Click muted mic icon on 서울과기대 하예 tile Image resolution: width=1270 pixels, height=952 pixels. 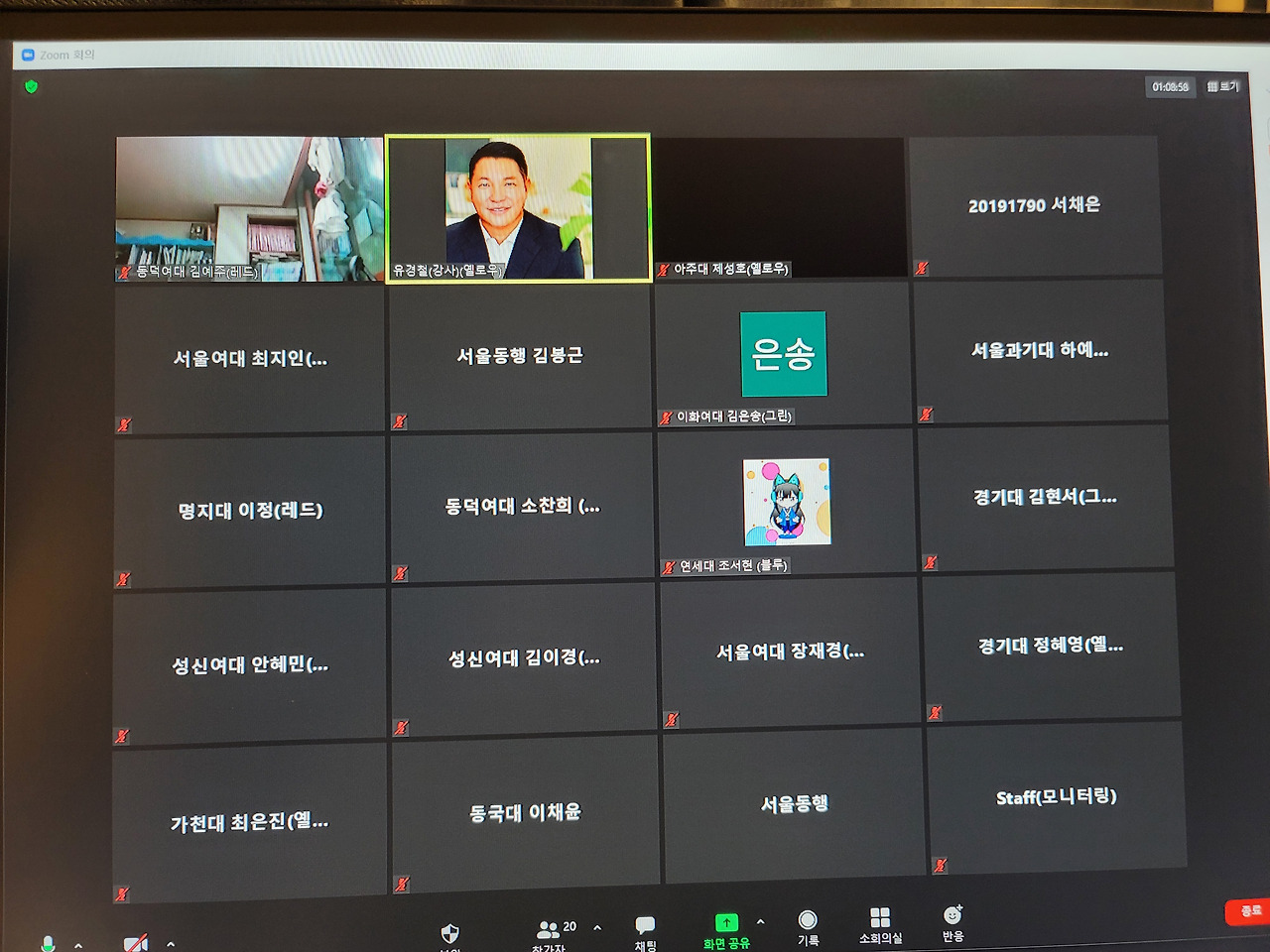(x=926, y=415)
